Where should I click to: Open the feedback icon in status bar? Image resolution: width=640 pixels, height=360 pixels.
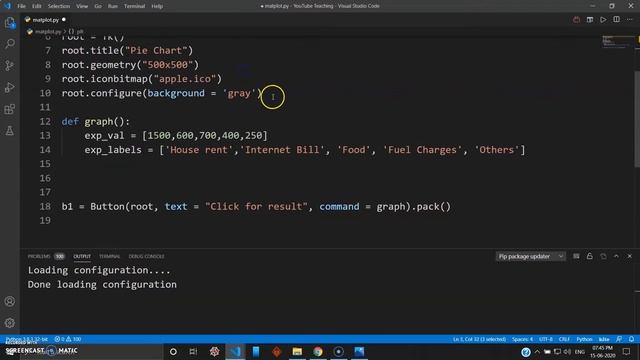point(619,339)
